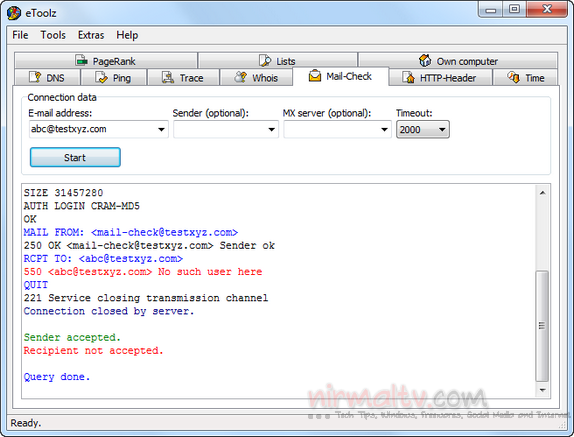Click the output scrollbar up arrow
The height and width of the screenshot is (437, 574).
pyautogui.click(x=543, y=193)
